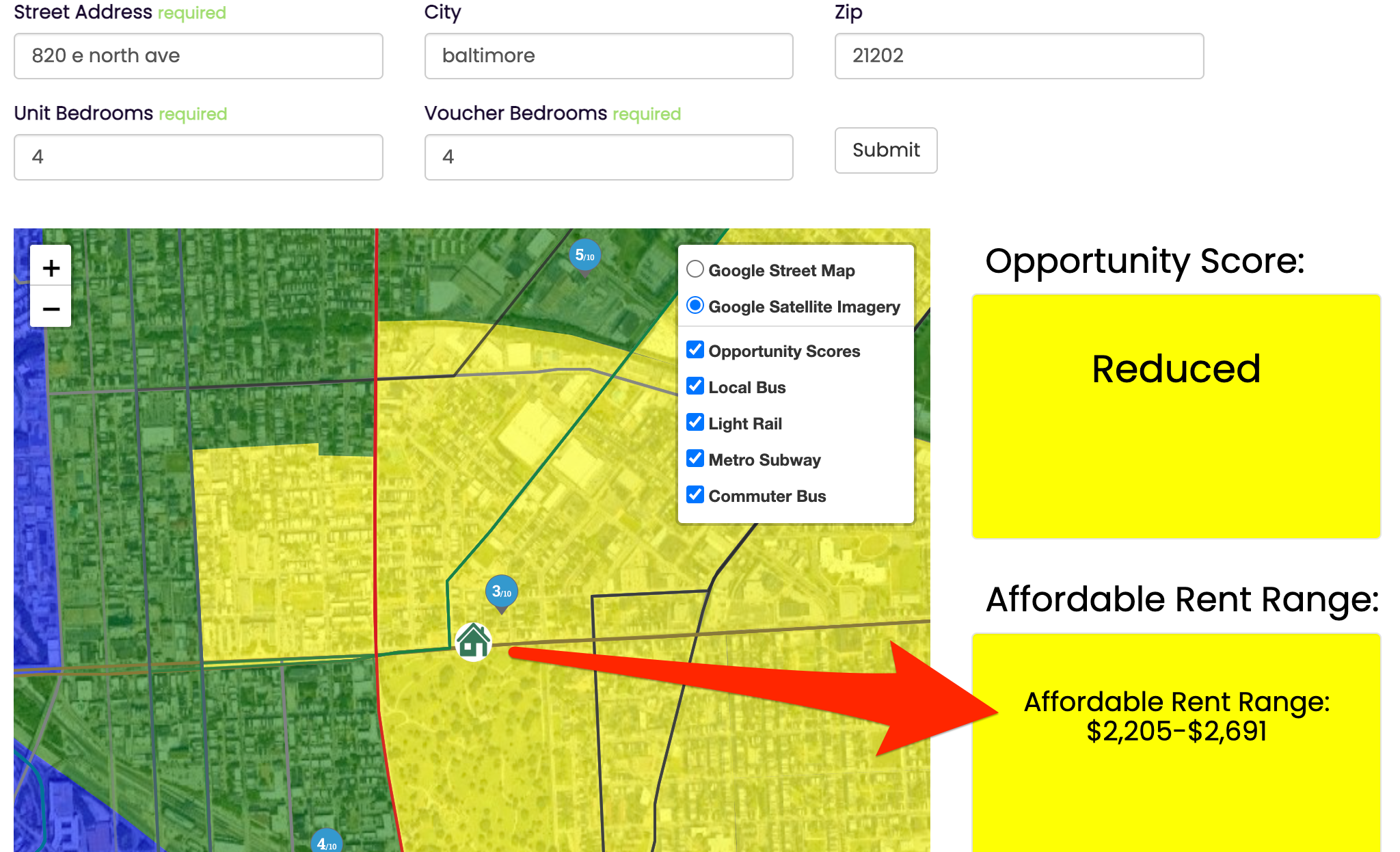Click the 4/10 score map pin
Screen dimensions: 1400x852
(x=327, y=843)
